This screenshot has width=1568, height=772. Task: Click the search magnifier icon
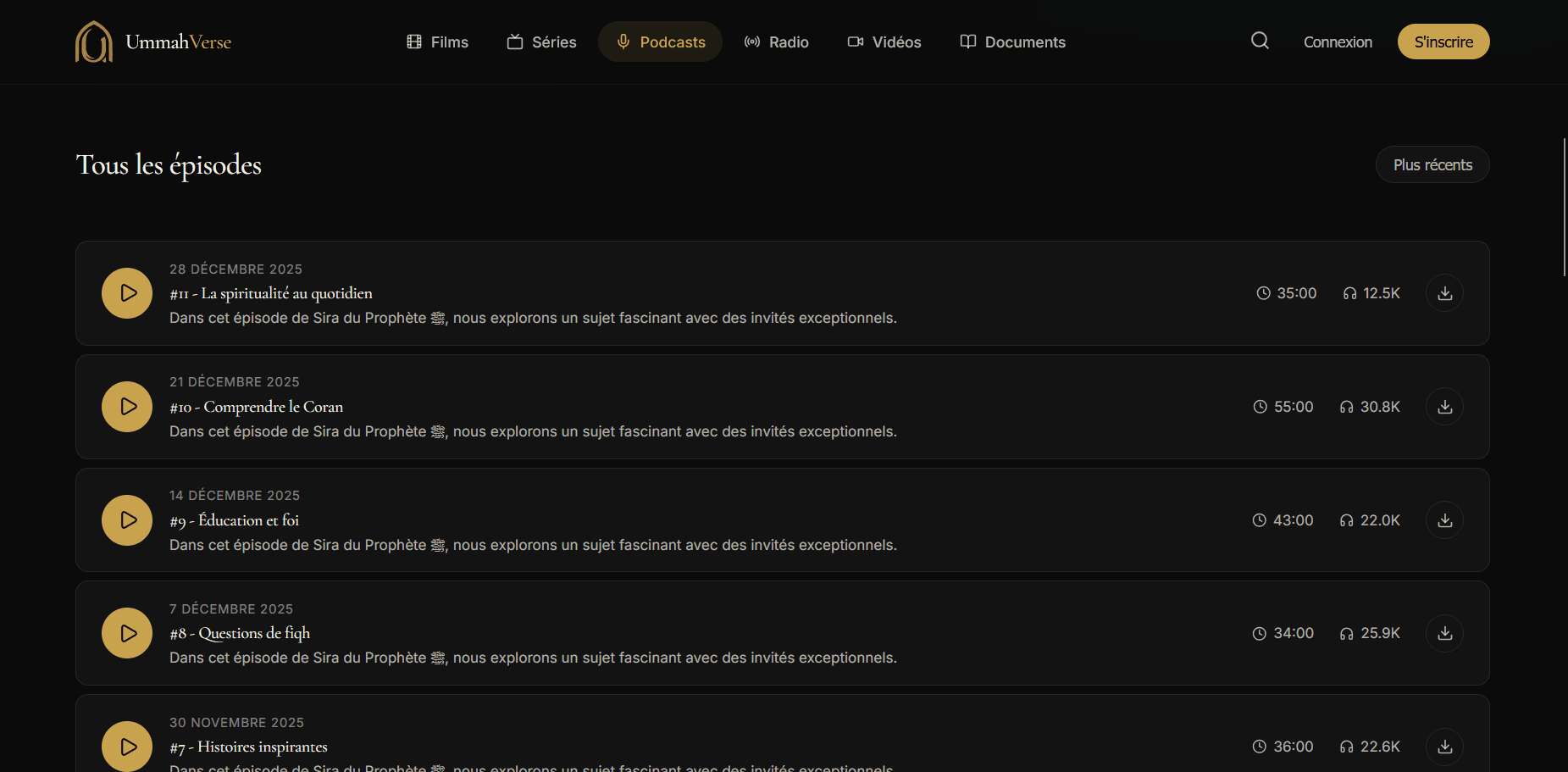click(1260, 41)
